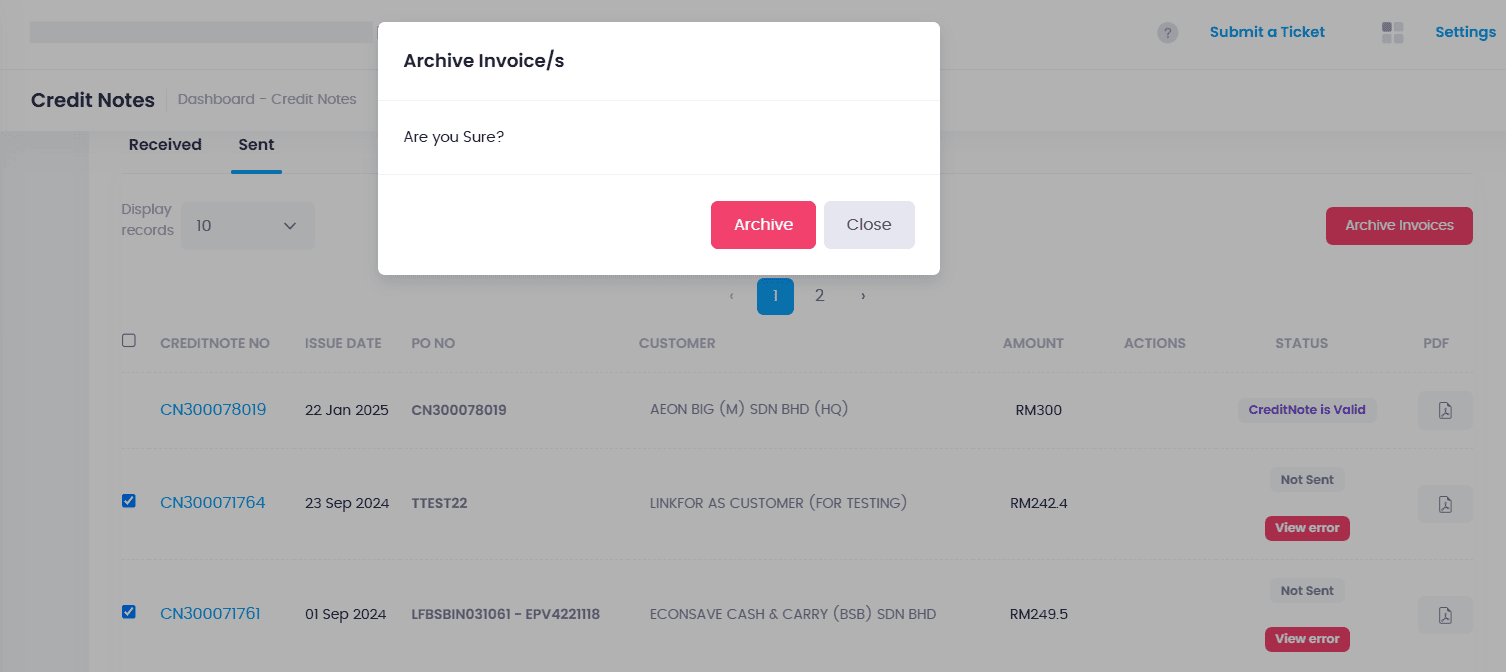Uncheck the CN300071761 row checkbox

(x=129, y=612)
